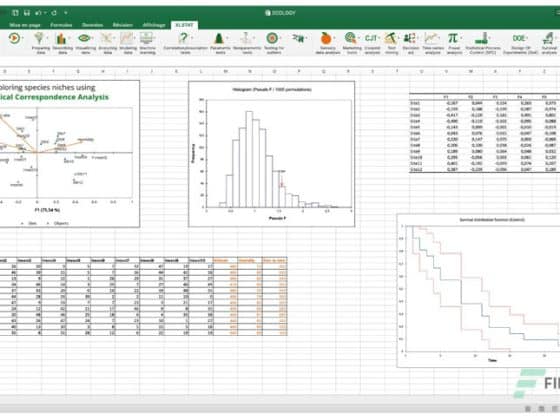
Task: Open Sensory data analysis orange icon
Action: (326, 38)
